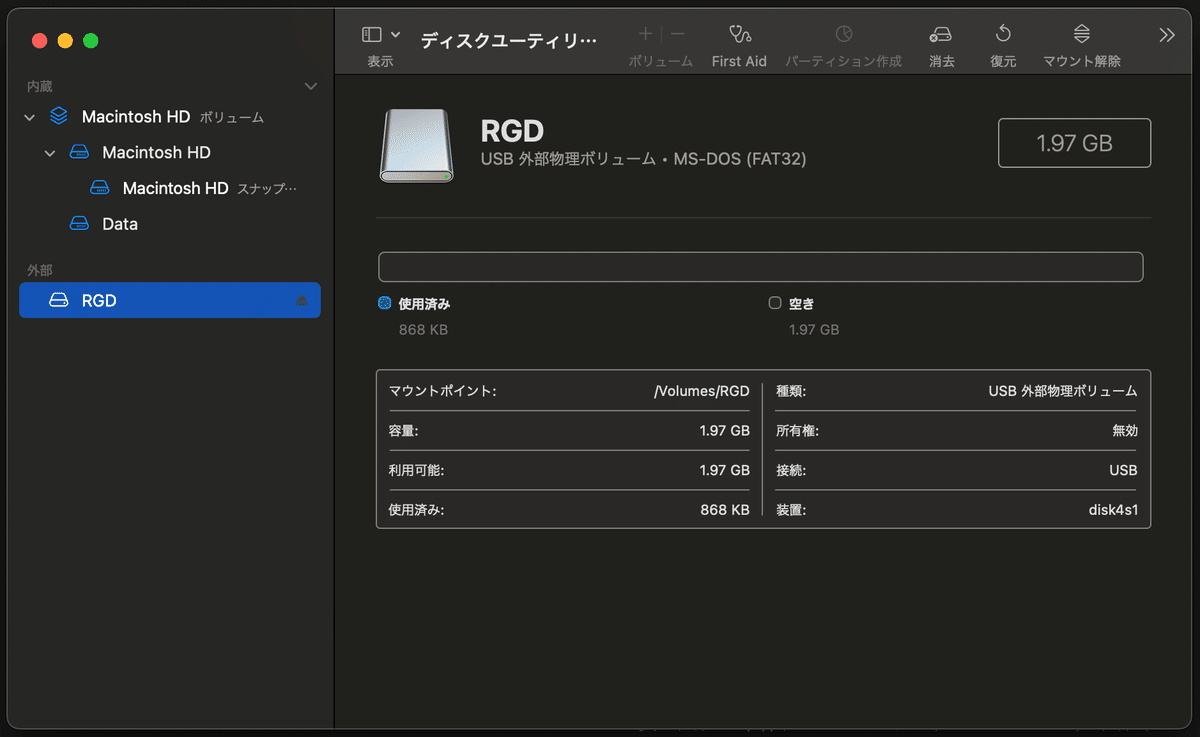
Task: Click the disk4s1 device value
Action: click(1113, 510)
